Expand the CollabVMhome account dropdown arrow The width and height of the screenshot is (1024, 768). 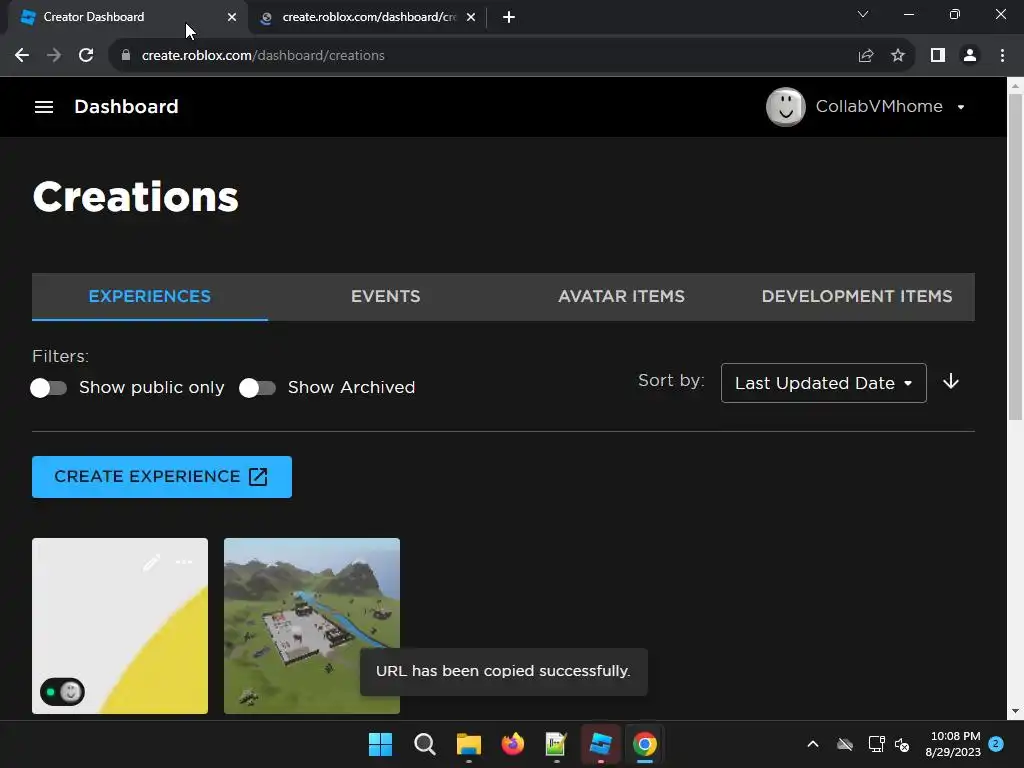961,107
